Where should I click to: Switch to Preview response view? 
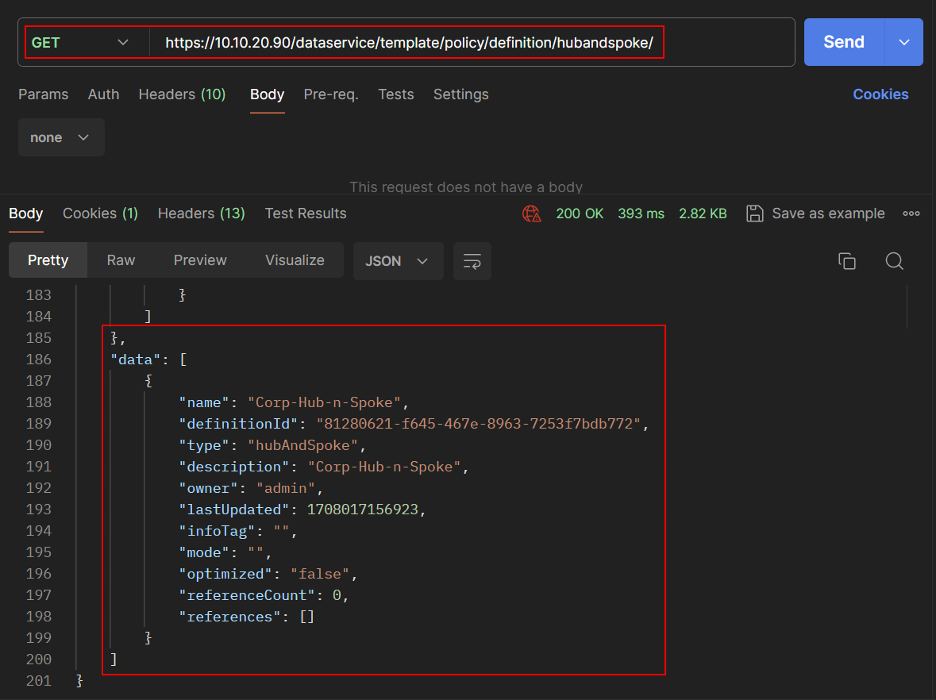200,260
